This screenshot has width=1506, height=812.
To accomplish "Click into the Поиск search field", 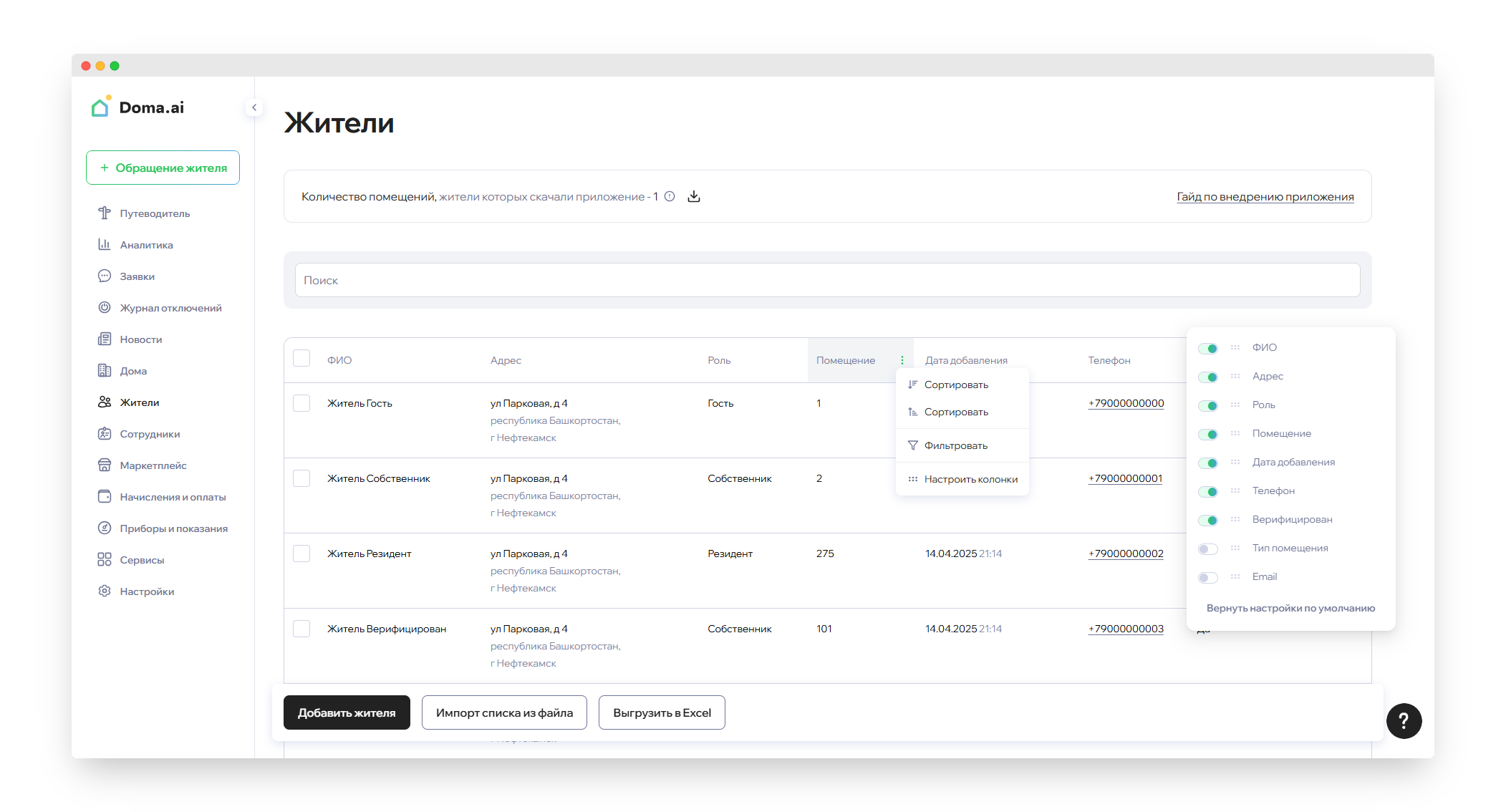I will pos(827,280).
